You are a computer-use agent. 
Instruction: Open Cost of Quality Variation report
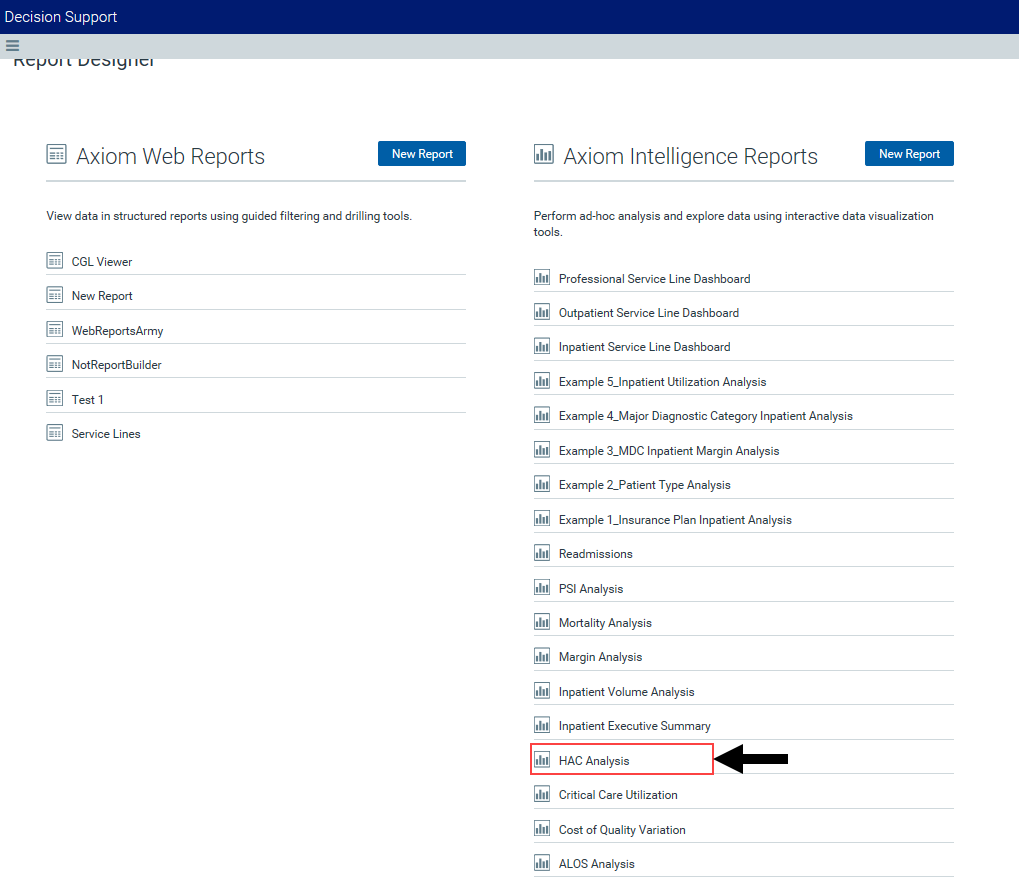coord(622,830)
